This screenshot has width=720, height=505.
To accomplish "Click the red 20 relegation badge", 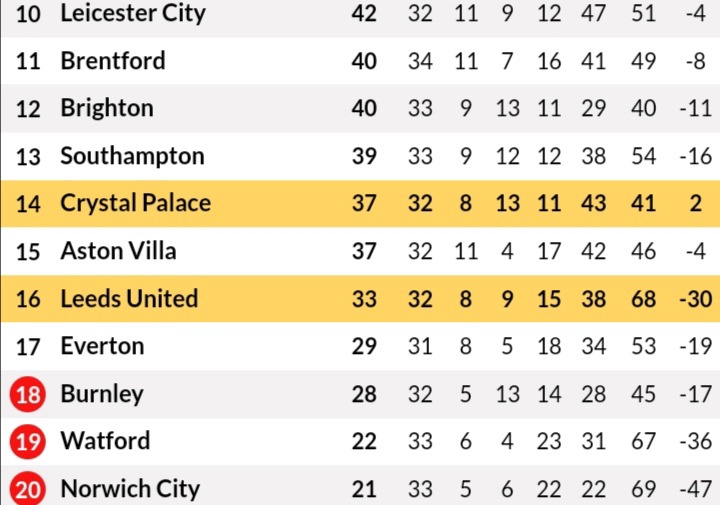I will click(28, 488).
